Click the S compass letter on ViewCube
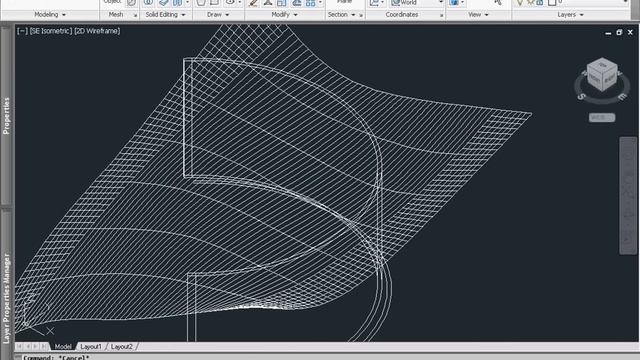This screenshot has height=360, width=640. click(x=581, y=96)
